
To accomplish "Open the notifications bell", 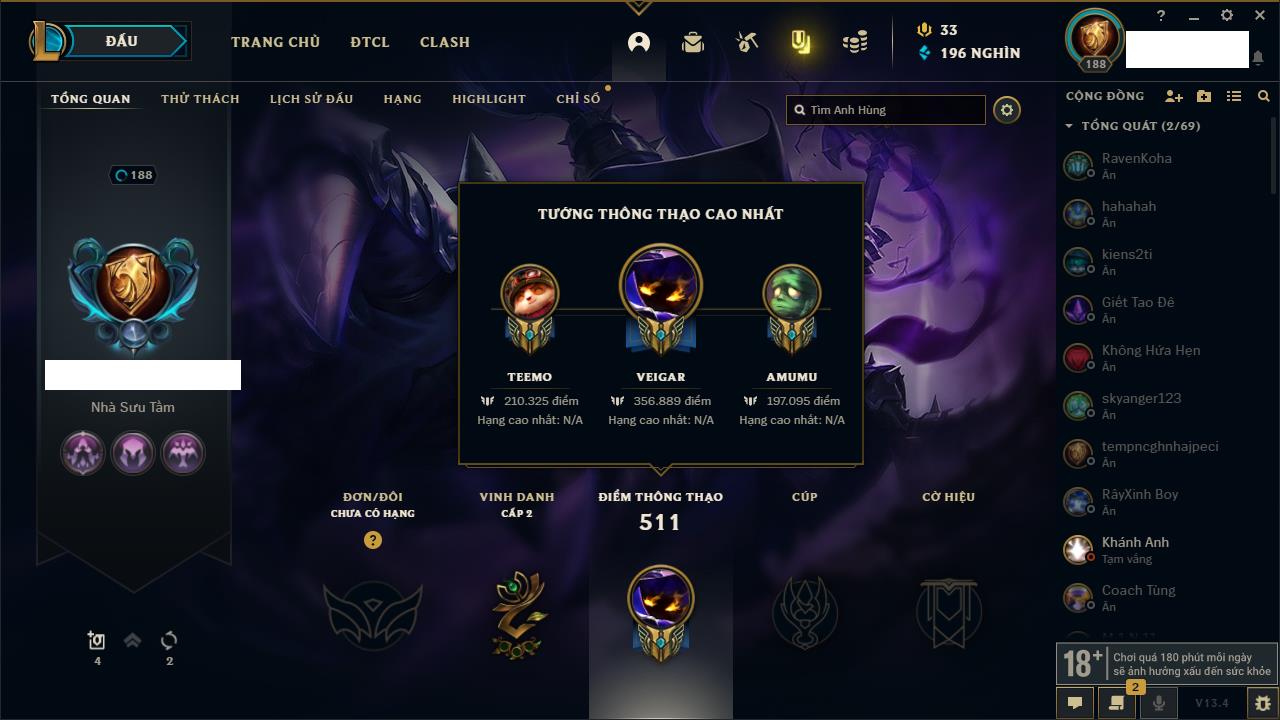I will tap(1258, 58).
